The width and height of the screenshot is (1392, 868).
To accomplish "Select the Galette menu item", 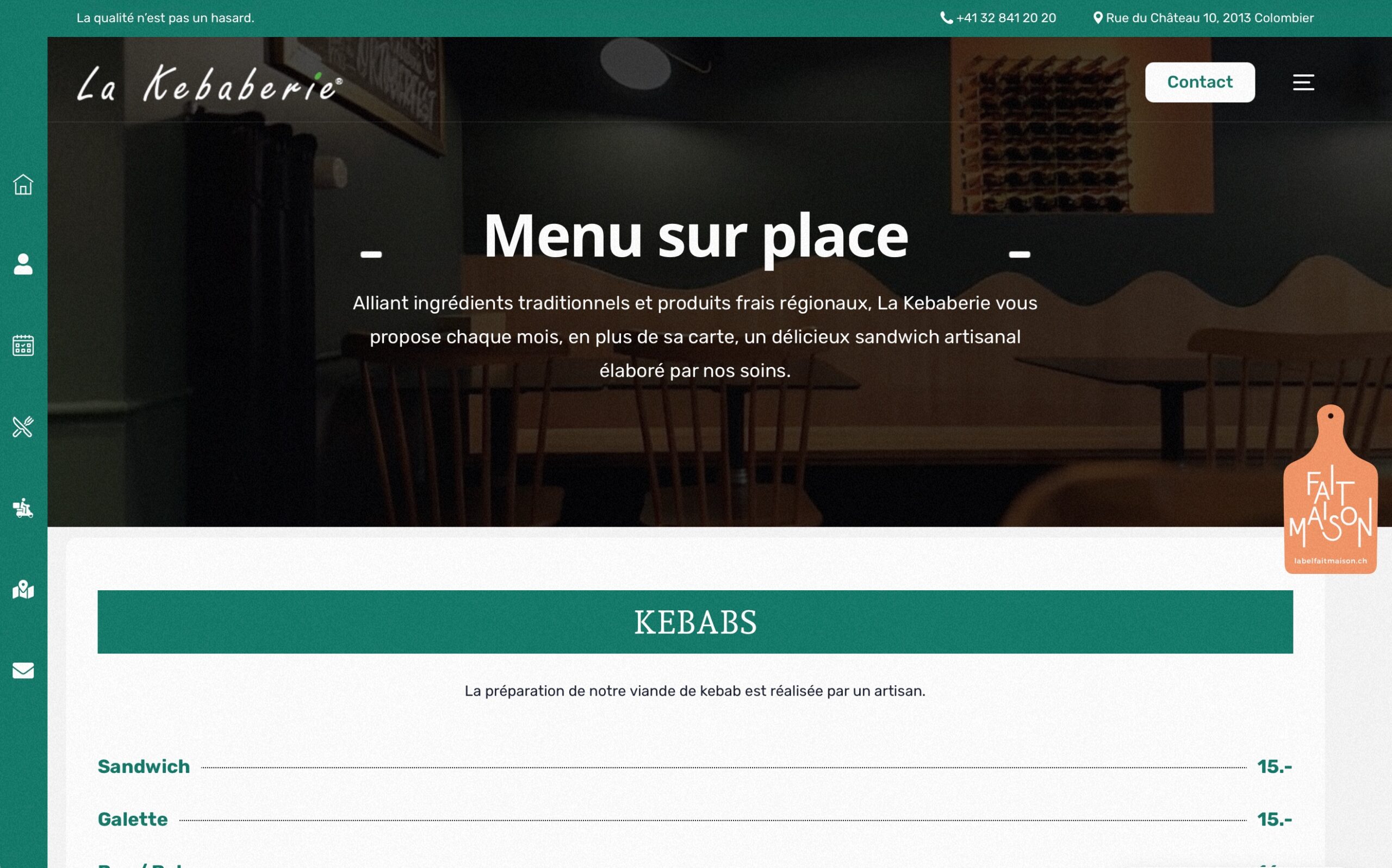I will (x=133, y=819).
